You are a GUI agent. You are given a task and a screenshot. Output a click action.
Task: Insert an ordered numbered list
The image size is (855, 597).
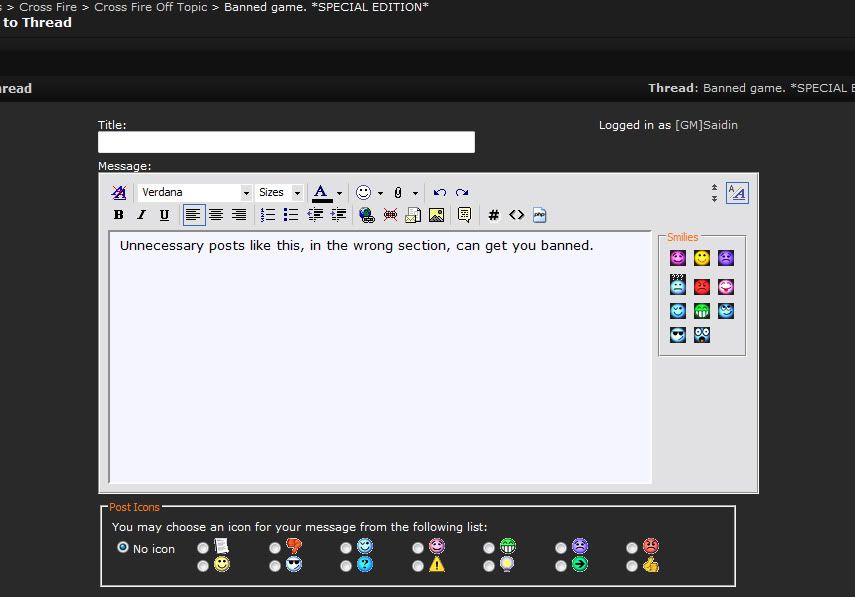pos(268,215)
